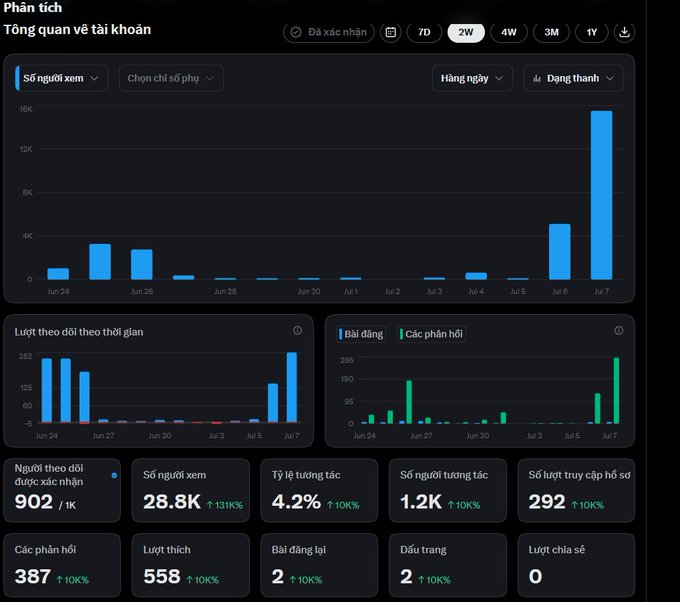Viewport: 680px width, 602px height.
Task: Click the info icon in the posts and replies chart
Action: pyautogui.click(x=619, y=330)
